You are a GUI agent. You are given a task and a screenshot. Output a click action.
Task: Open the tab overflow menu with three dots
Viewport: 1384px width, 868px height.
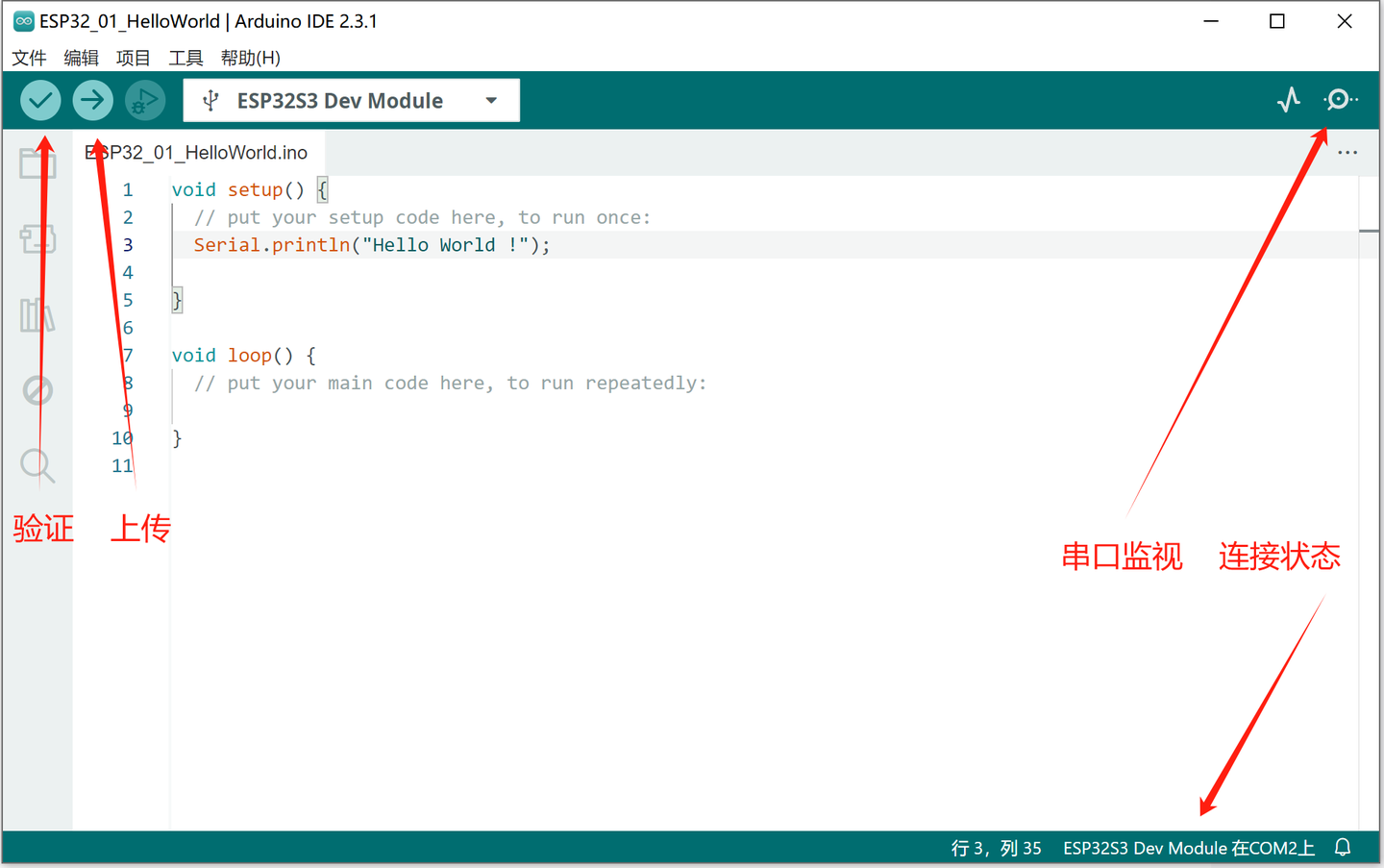pos(1347,152)
